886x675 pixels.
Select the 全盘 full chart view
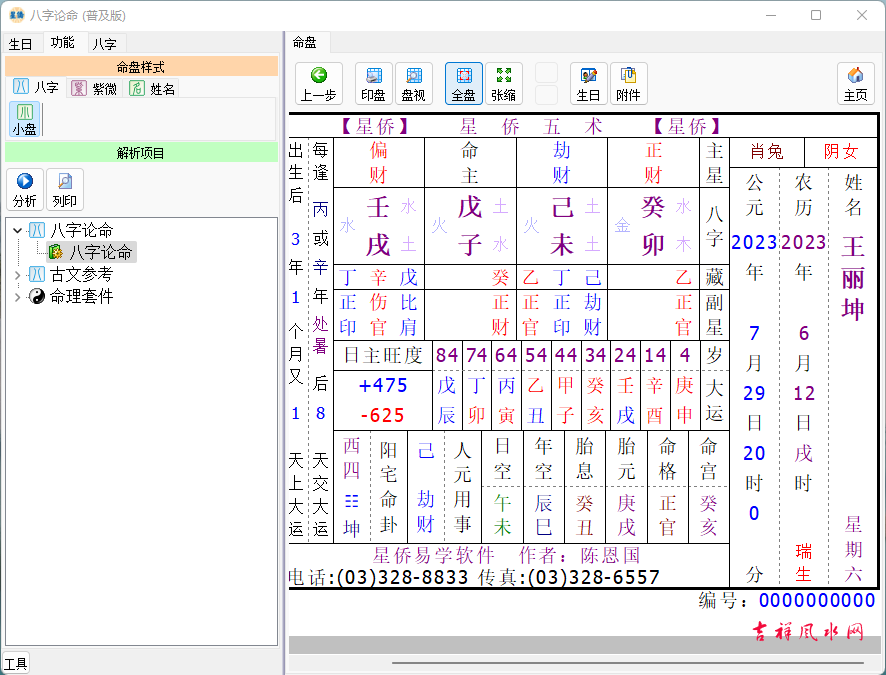pyautogui.click(x=463, y=84)
